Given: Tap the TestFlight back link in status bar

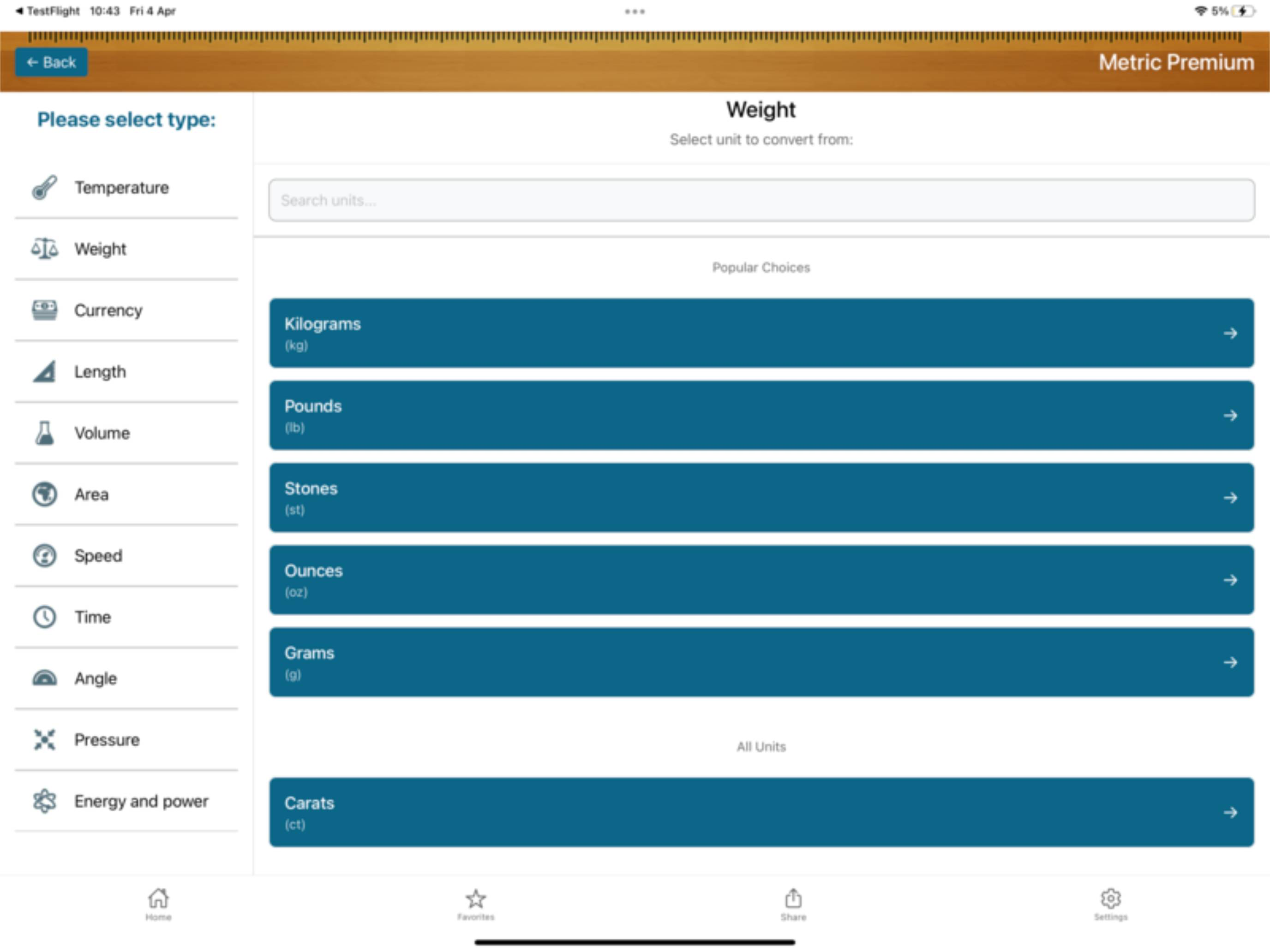Looking at the screenshot, I should (48, 11).
